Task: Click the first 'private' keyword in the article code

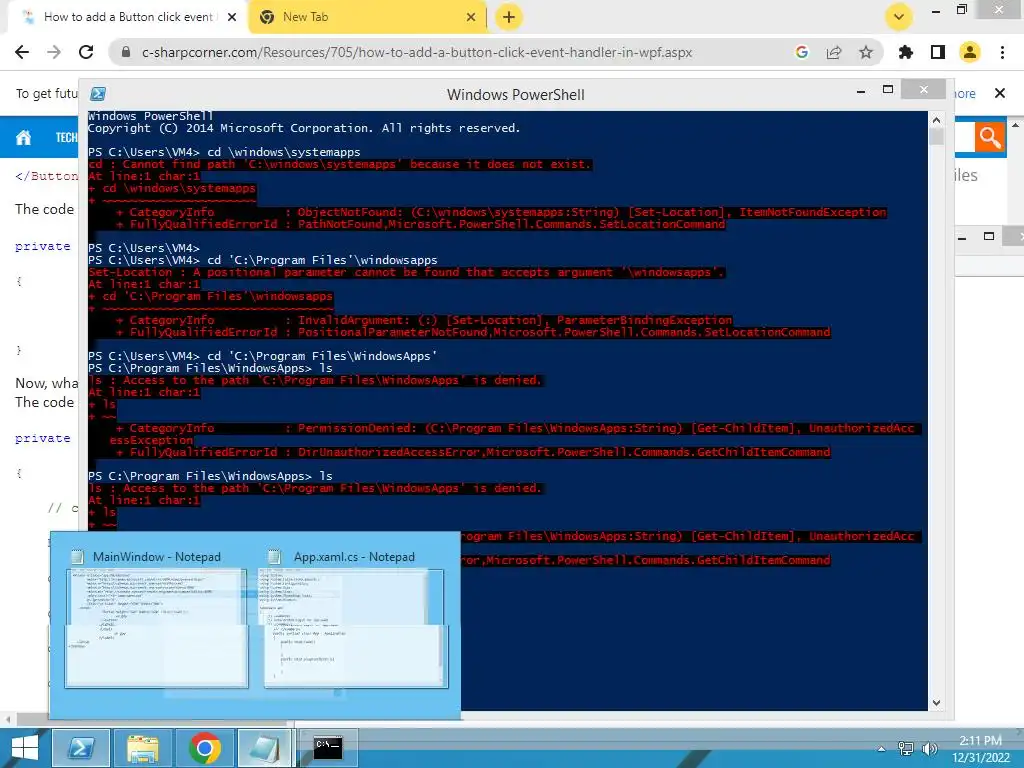Action: pos(43,246)
